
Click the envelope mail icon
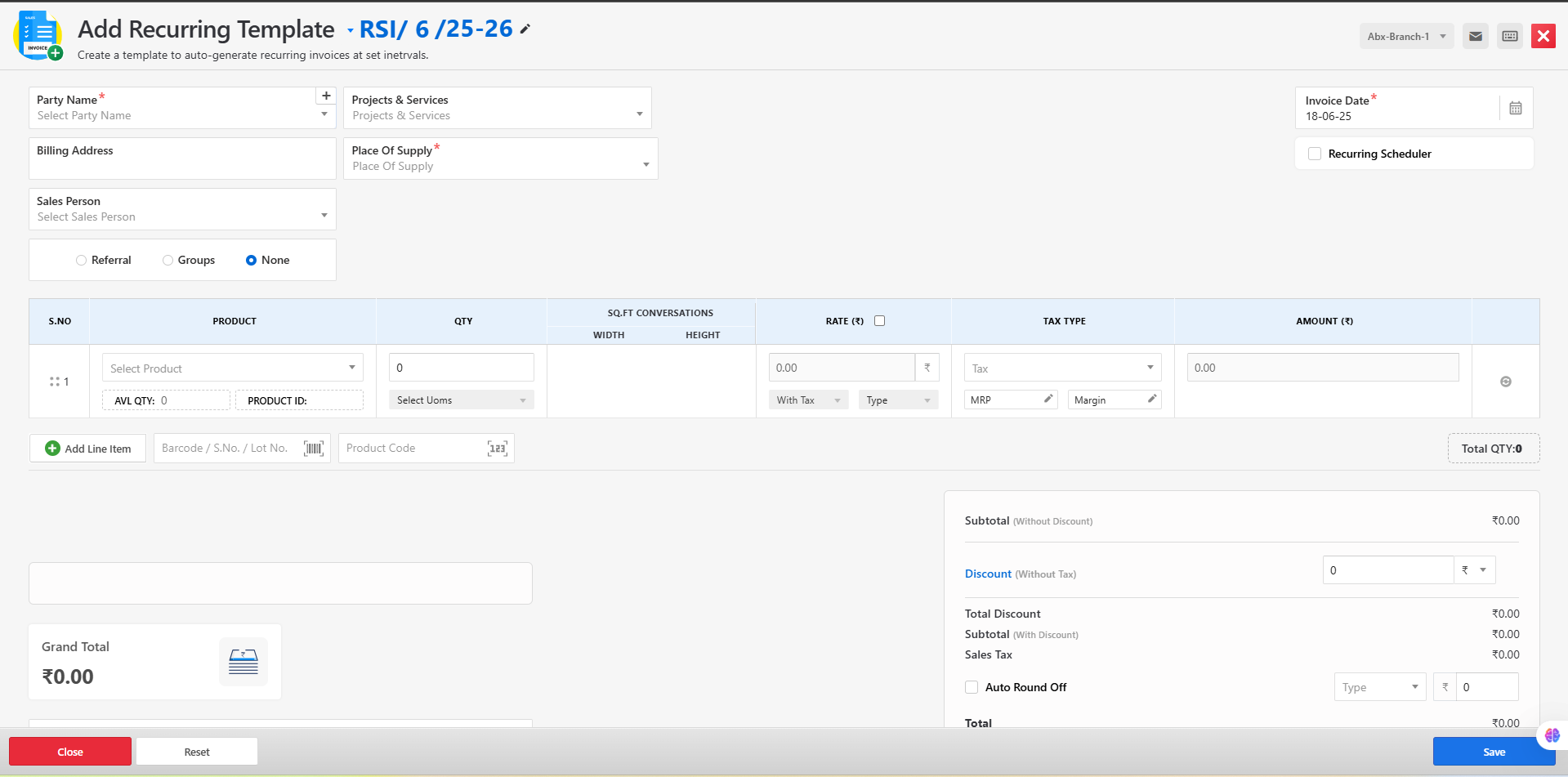(x=1475, y=36)
